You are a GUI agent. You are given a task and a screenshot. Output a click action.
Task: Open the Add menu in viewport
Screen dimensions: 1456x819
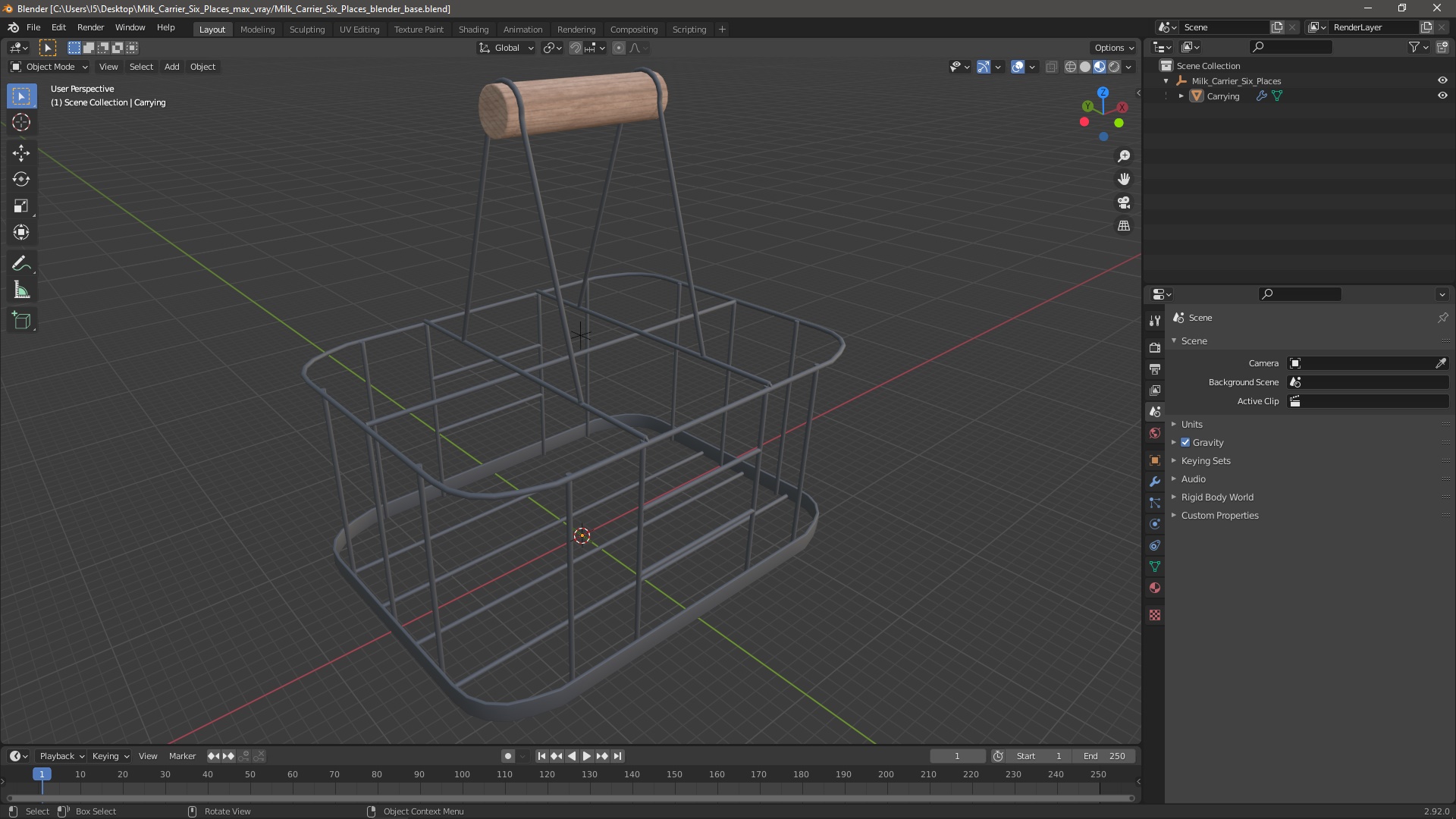coord(171,67)
